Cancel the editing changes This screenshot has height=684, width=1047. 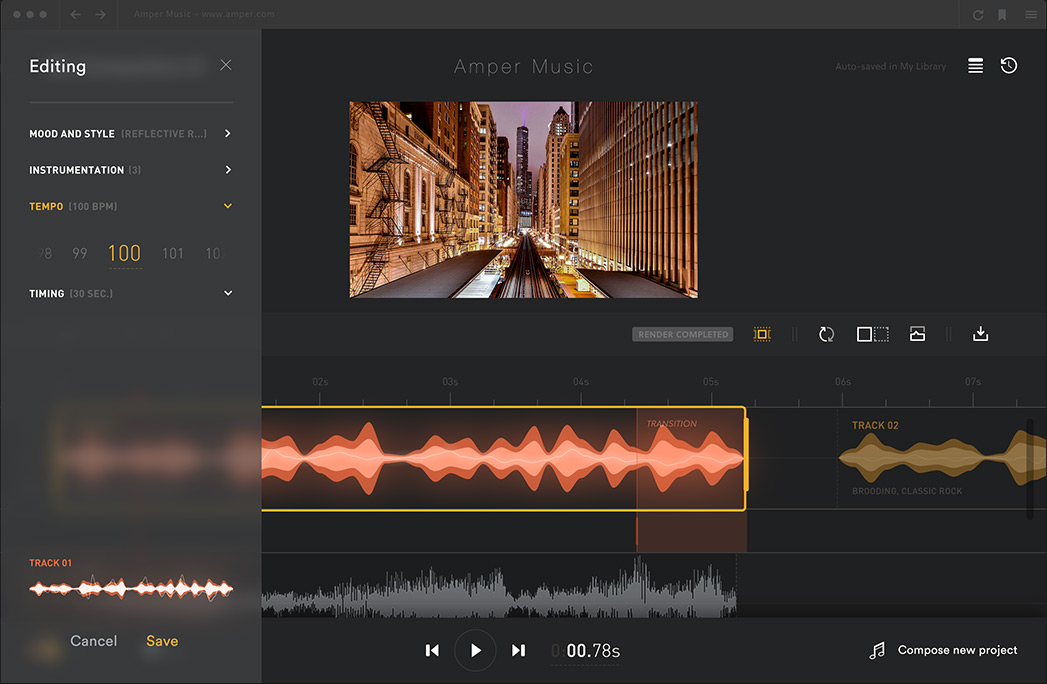[93, 641]
